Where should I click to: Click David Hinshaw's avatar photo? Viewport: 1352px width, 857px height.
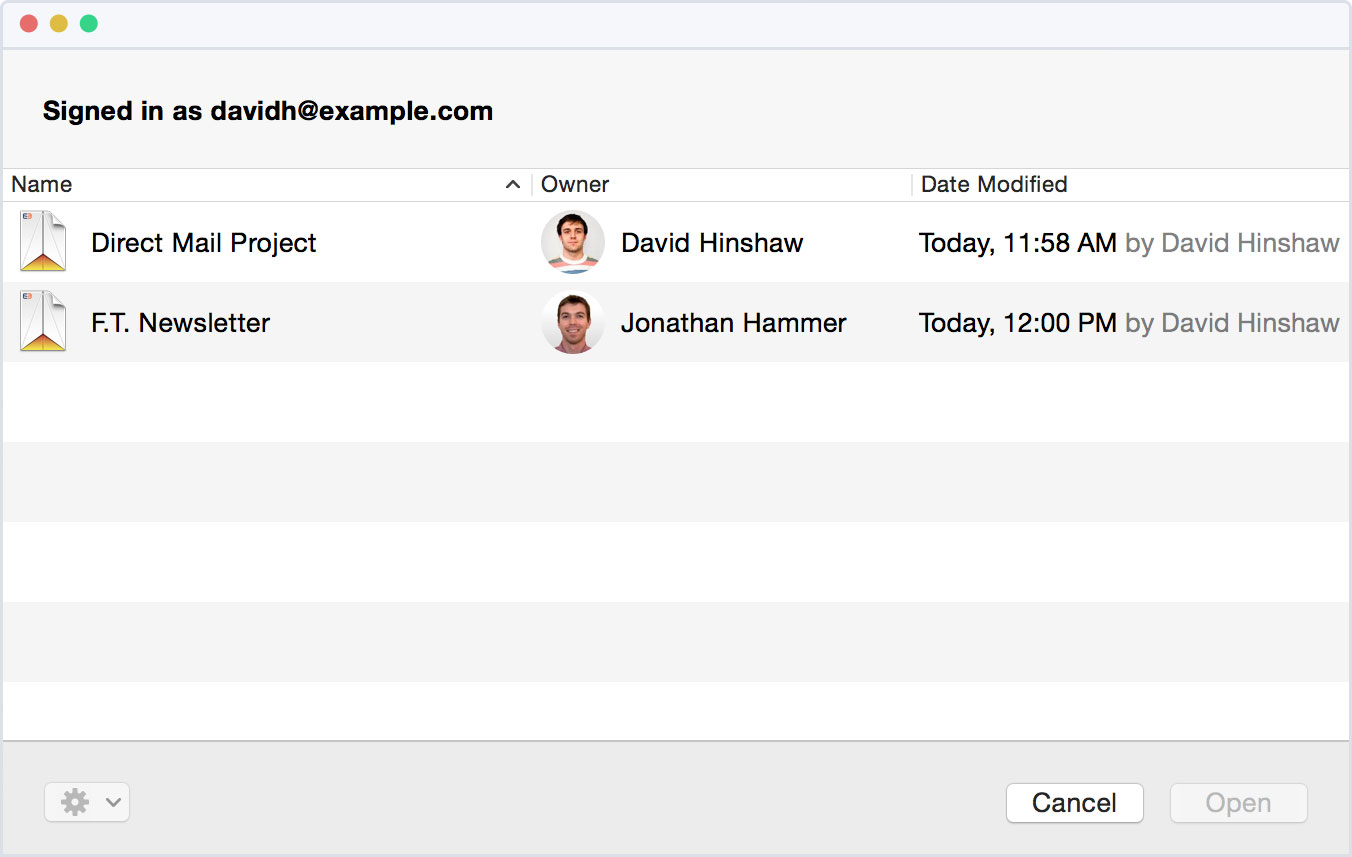tap(572, 242)
